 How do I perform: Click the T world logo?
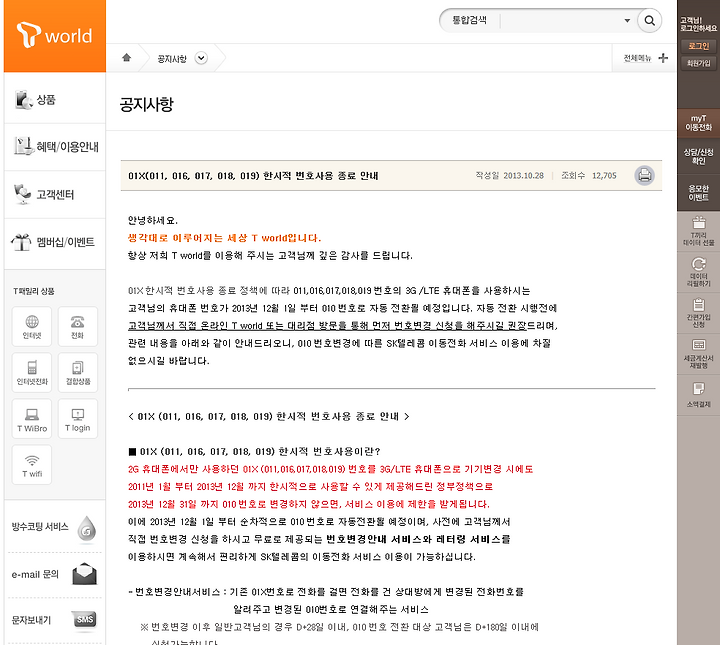click(x=54, y=35)
